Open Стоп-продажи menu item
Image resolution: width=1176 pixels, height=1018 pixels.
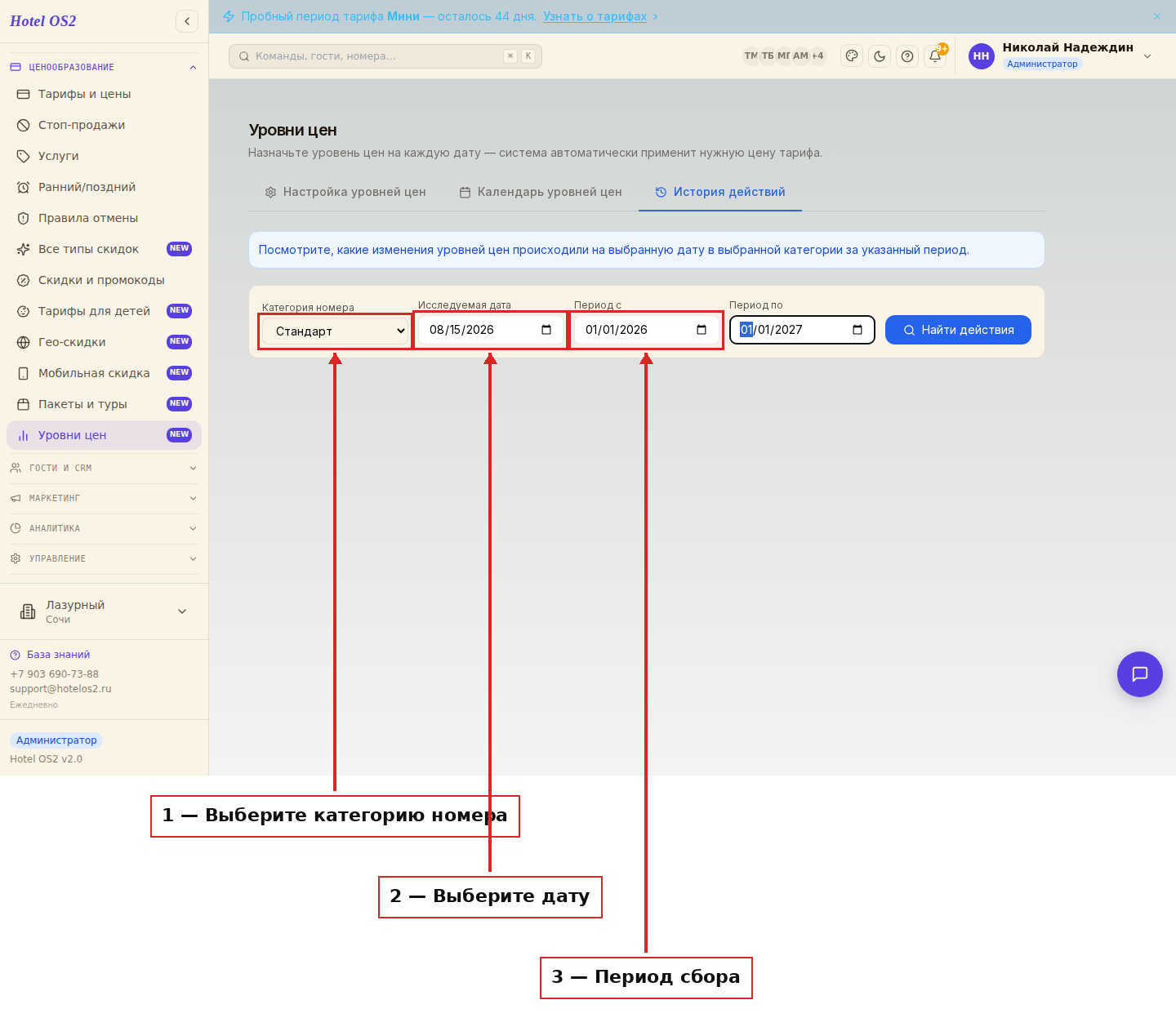(x=104, y=125)
